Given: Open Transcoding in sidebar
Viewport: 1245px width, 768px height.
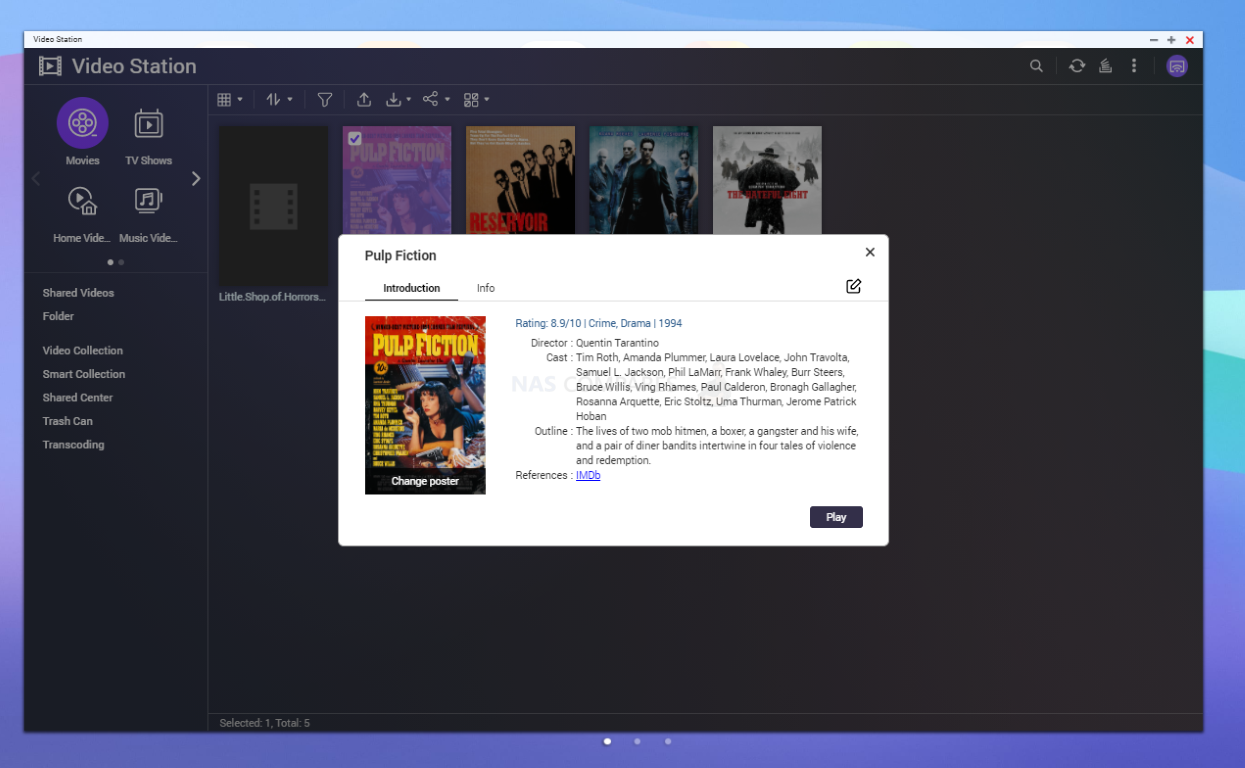Looking at the screenshot, I should pos(73,445).
